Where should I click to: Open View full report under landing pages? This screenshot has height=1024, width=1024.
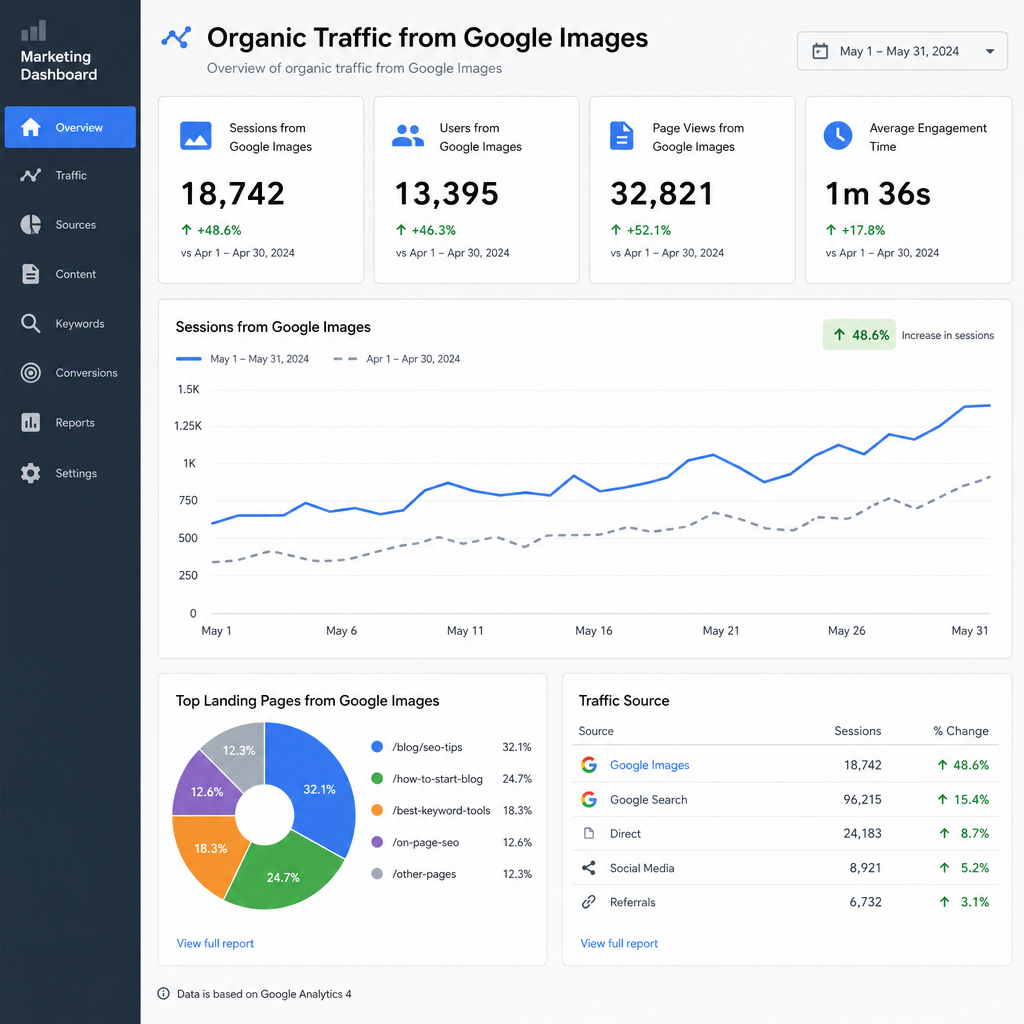(215, 943)
